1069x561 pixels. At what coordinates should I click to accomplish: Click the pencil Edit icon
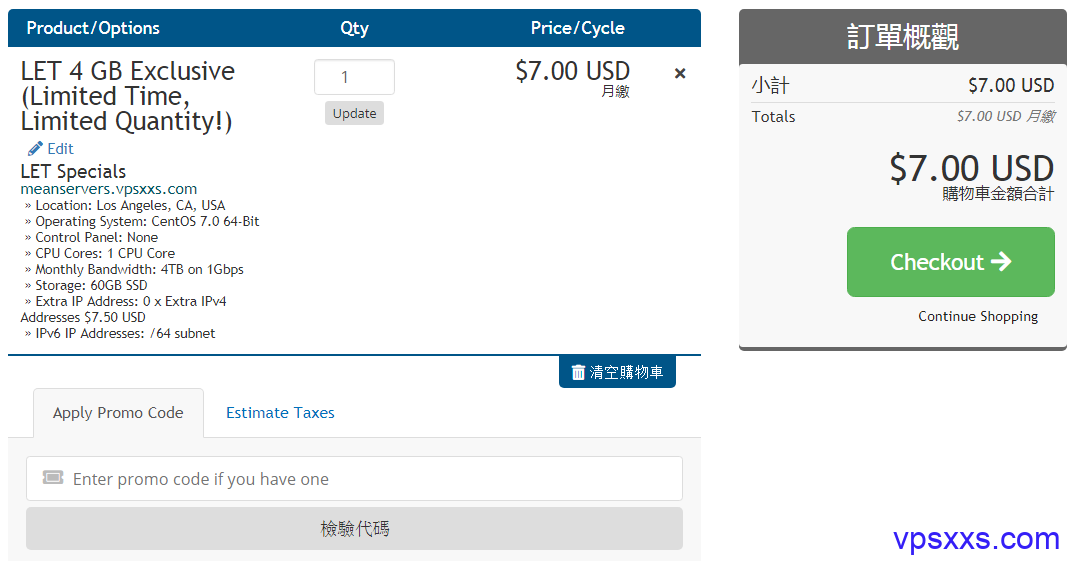(35, 149)
